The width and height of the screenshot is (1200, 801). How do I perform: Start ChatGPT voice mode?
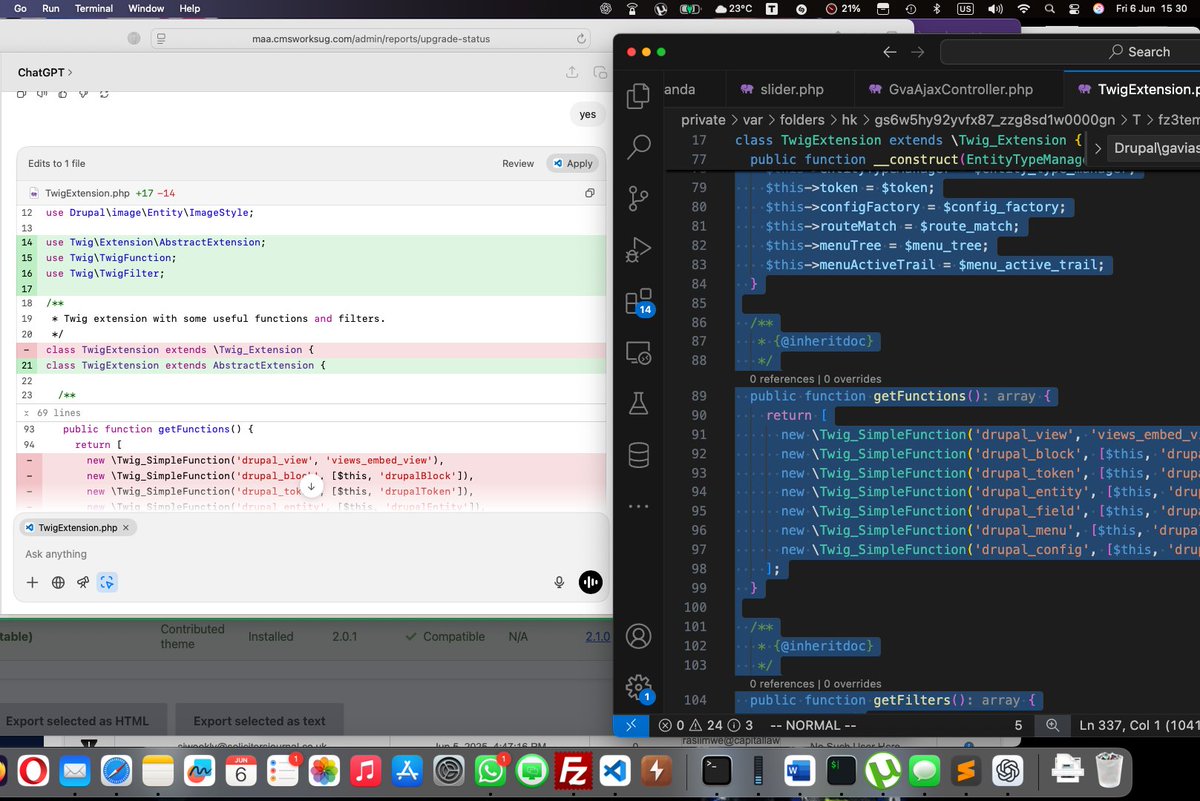pos(591,582)
